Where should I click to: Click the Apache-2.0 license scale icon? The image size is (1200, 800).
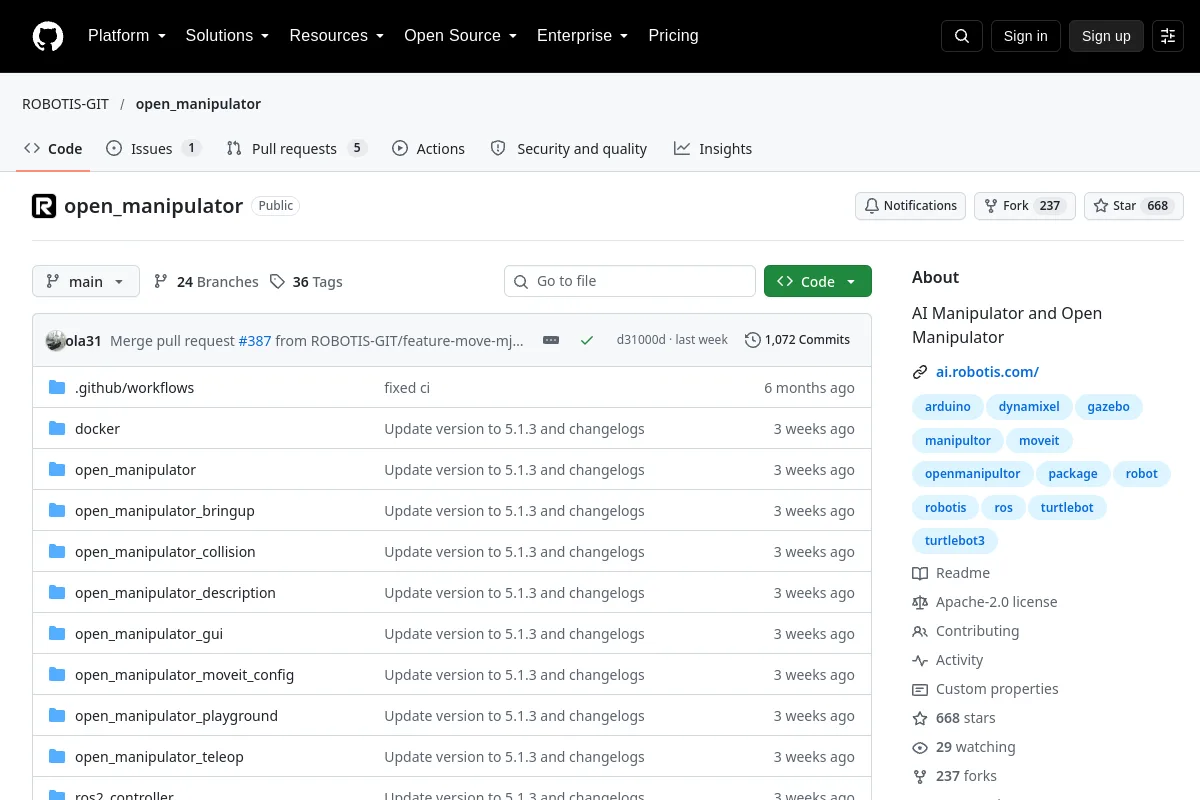click(x=920, y=602)
